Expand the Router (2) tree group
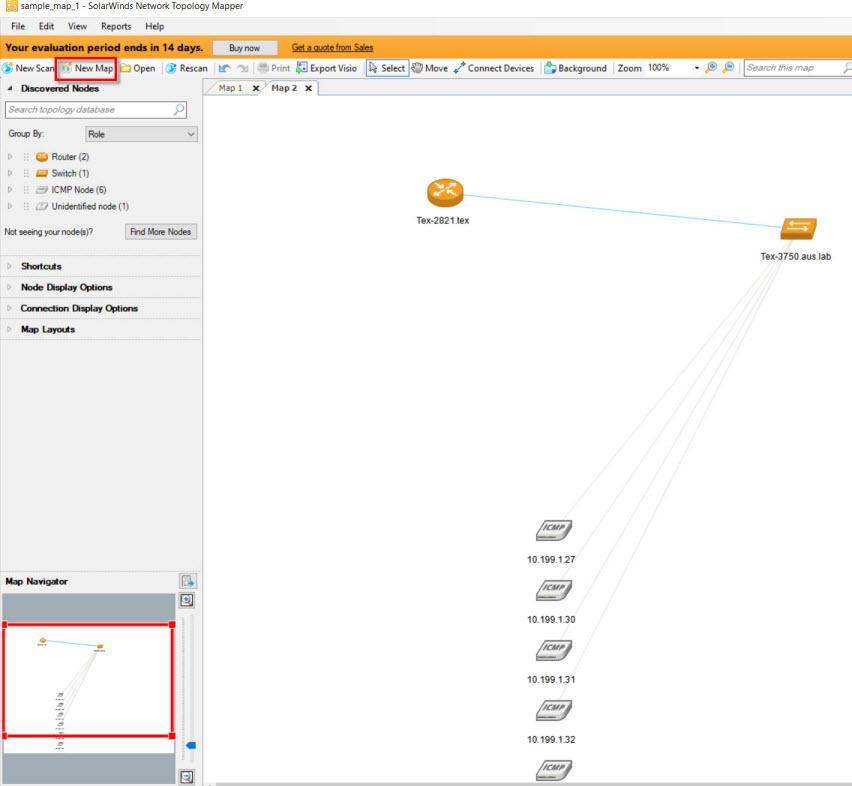 [10, 157]
